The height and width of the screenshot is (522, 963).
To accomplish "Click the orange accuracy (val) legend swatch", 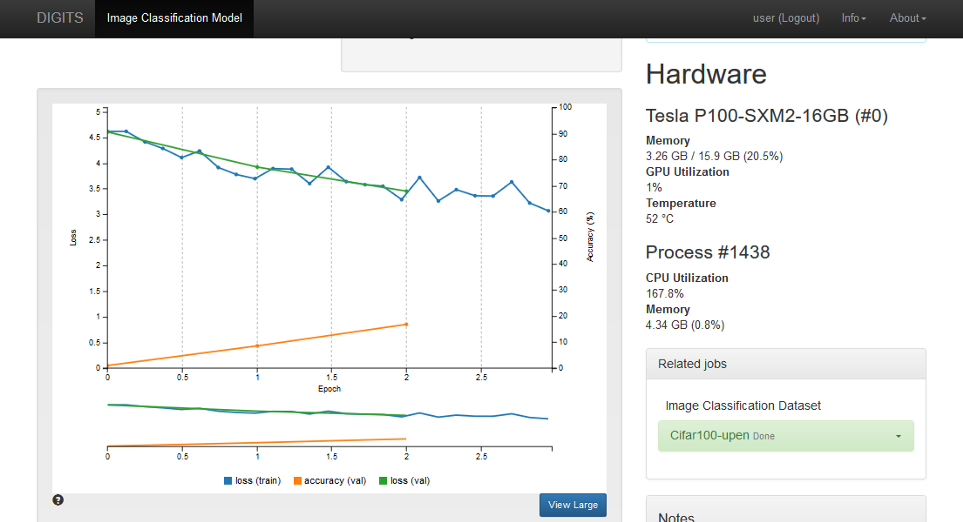I will point(297,481).
